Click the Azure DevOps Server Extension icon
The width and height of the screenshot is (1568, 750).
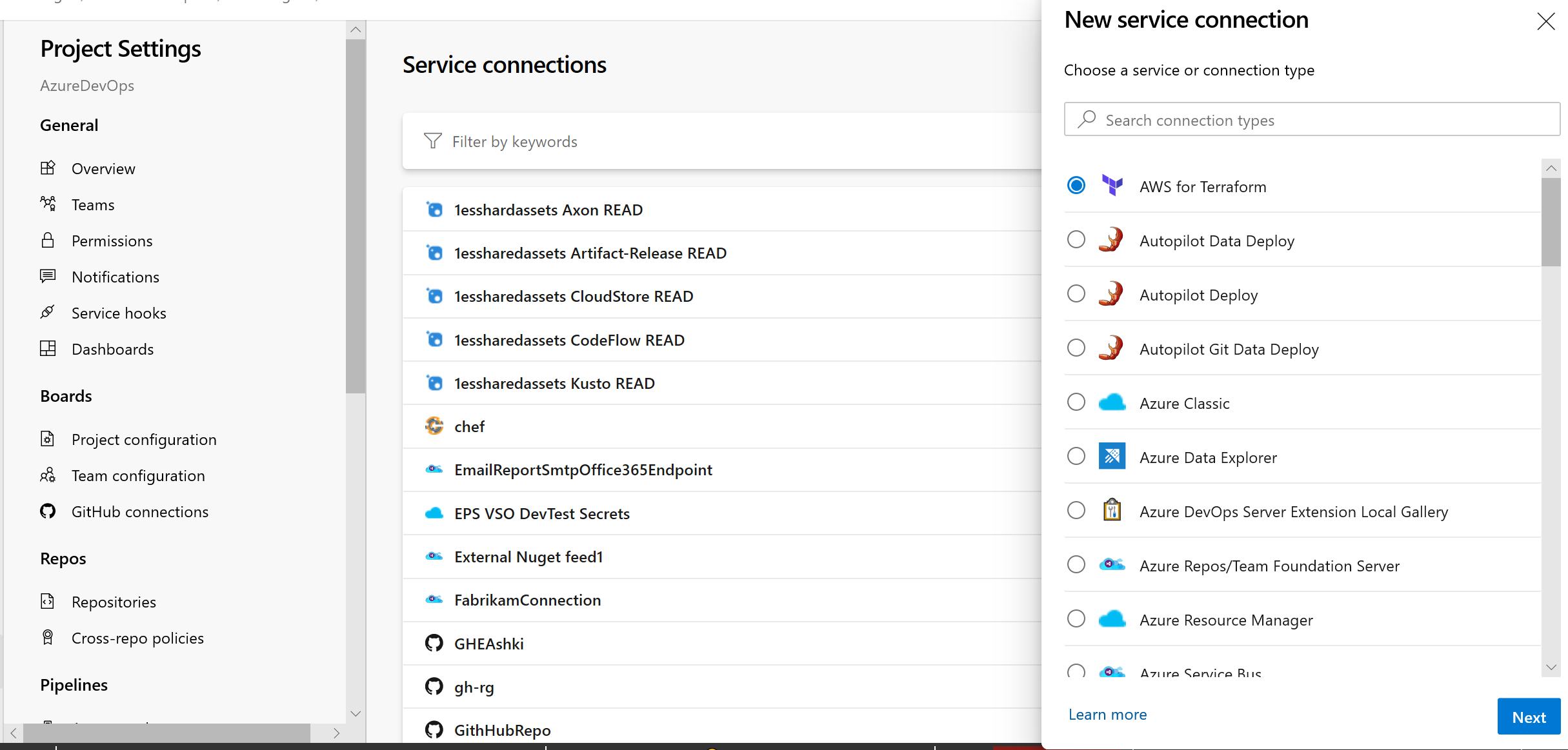pyautogui.click(x=1112, y=511)
